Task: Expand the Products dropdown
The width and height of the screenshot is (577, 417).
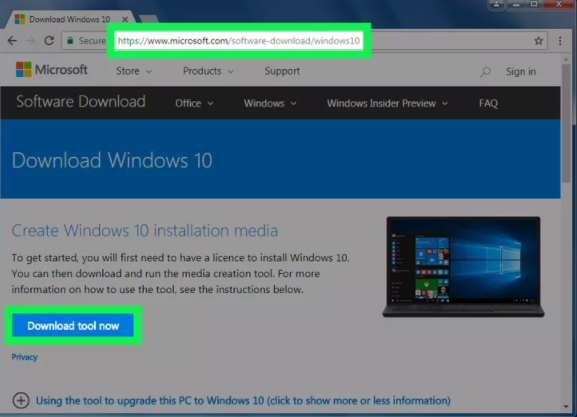Action: (208, 71)
